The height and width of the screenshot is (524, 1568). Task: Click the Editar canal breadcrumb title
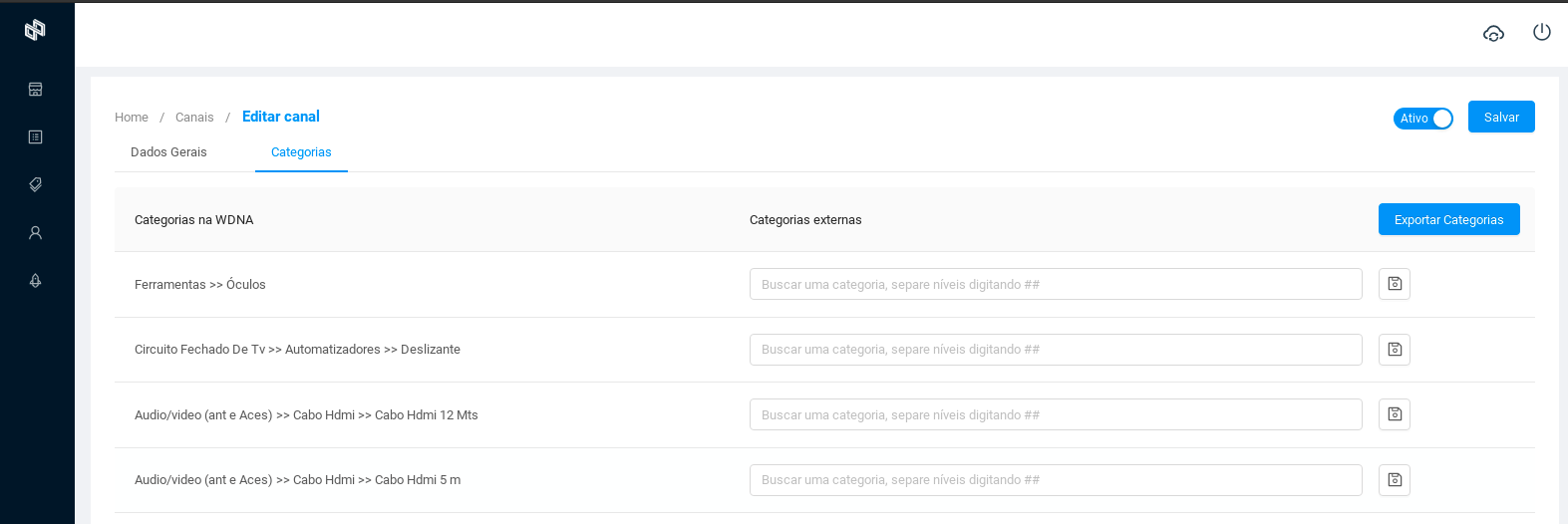(281, 117)
